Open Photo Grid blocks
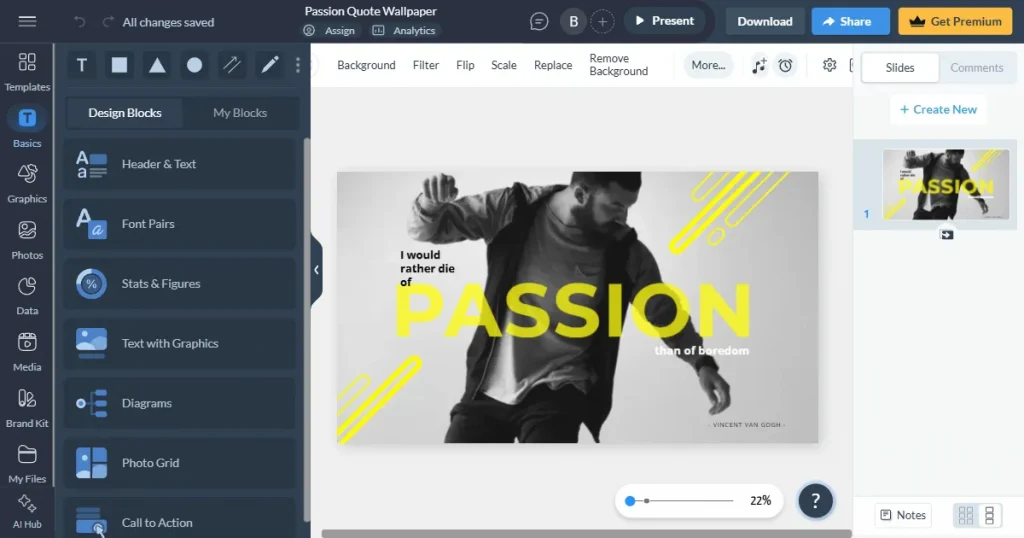This screenshot has width=1024, height=538. coord(180,463)
